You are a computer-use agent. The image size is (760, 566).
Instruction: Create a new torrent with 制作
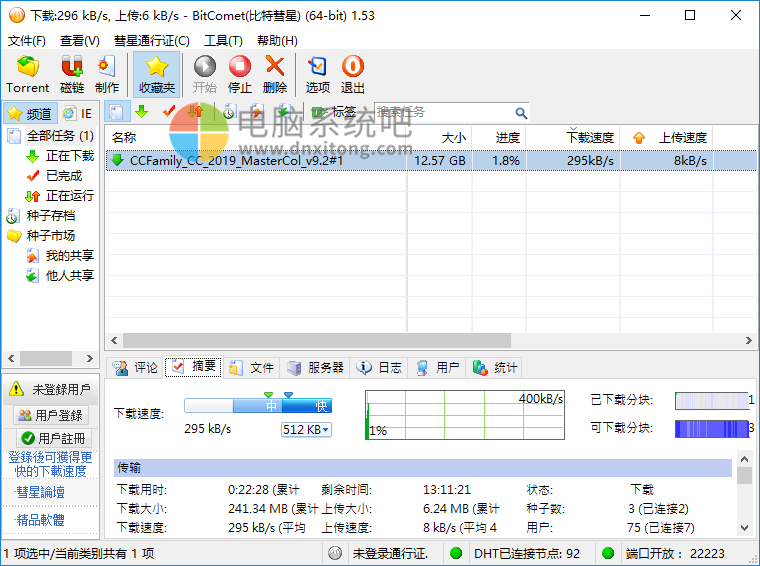click(107, 74)
